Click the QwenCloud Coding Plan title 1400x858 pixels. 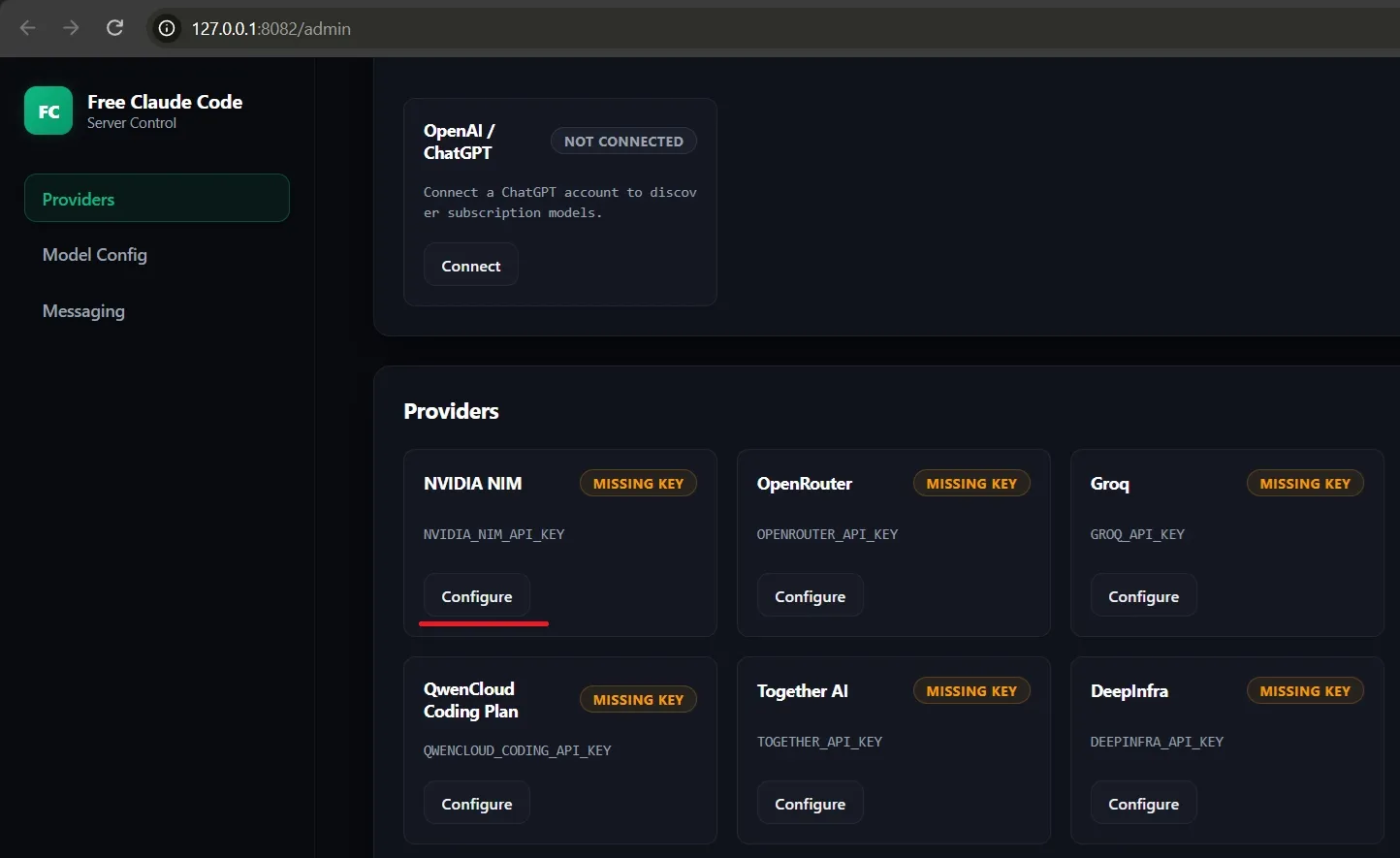[x=471, y=700]
